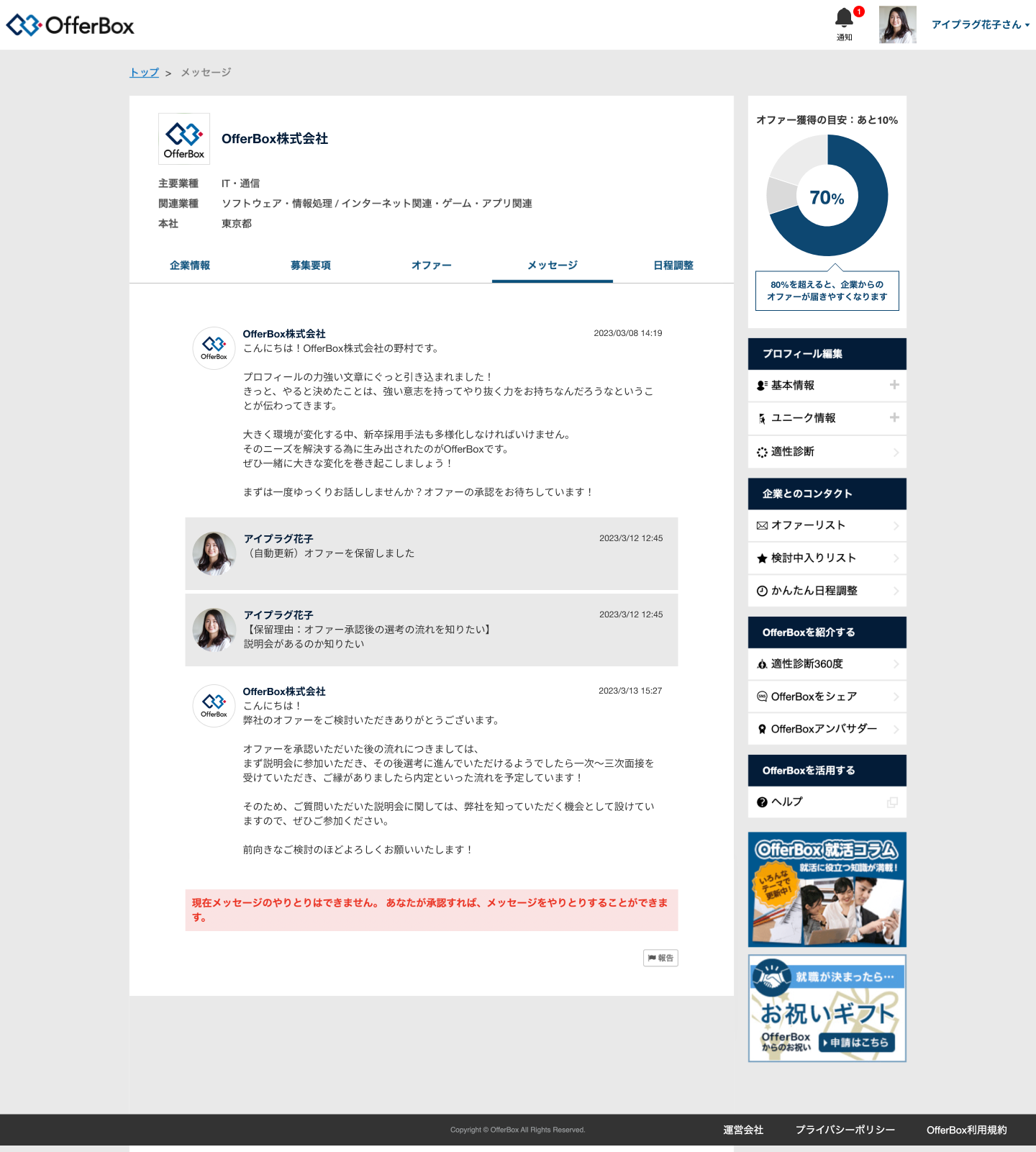Viewport: 1036px width, 1152px height.
Task: Click the timestamp 2023/3/13 15:27
Action: click(630, 691)
